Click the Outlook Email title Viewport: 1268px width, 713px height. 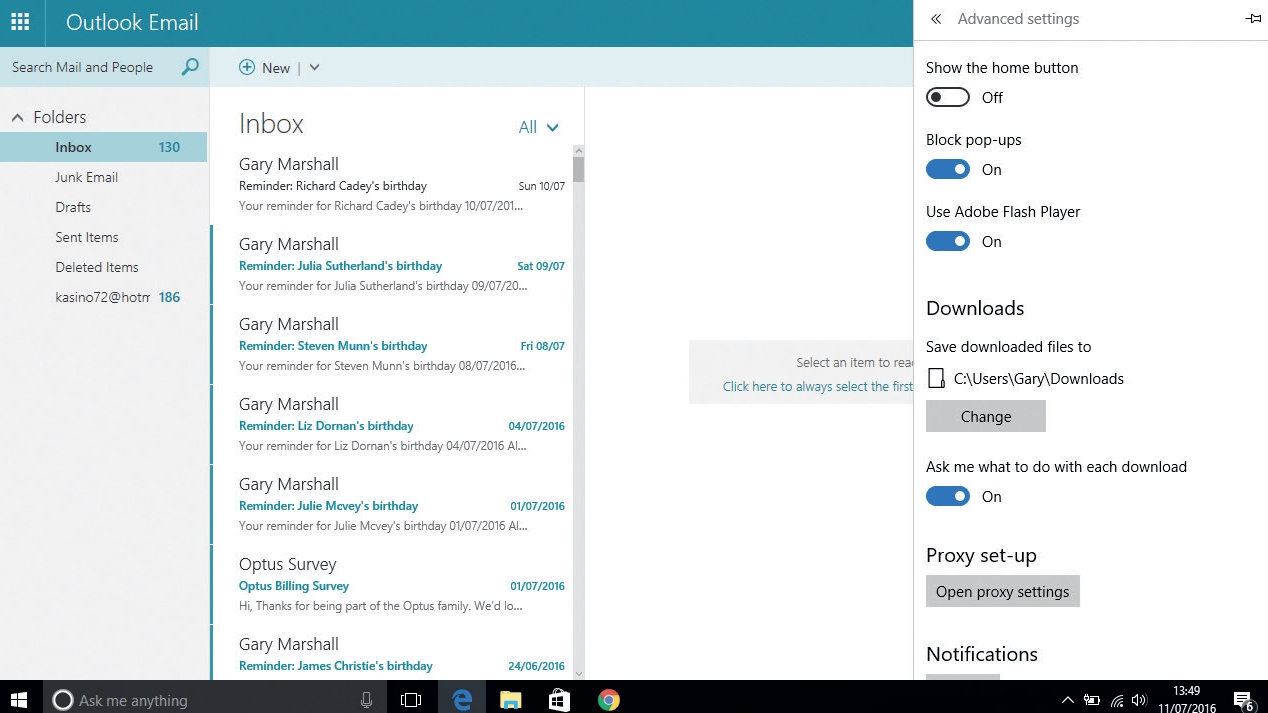pyautogui.click(x=132, y=22)
